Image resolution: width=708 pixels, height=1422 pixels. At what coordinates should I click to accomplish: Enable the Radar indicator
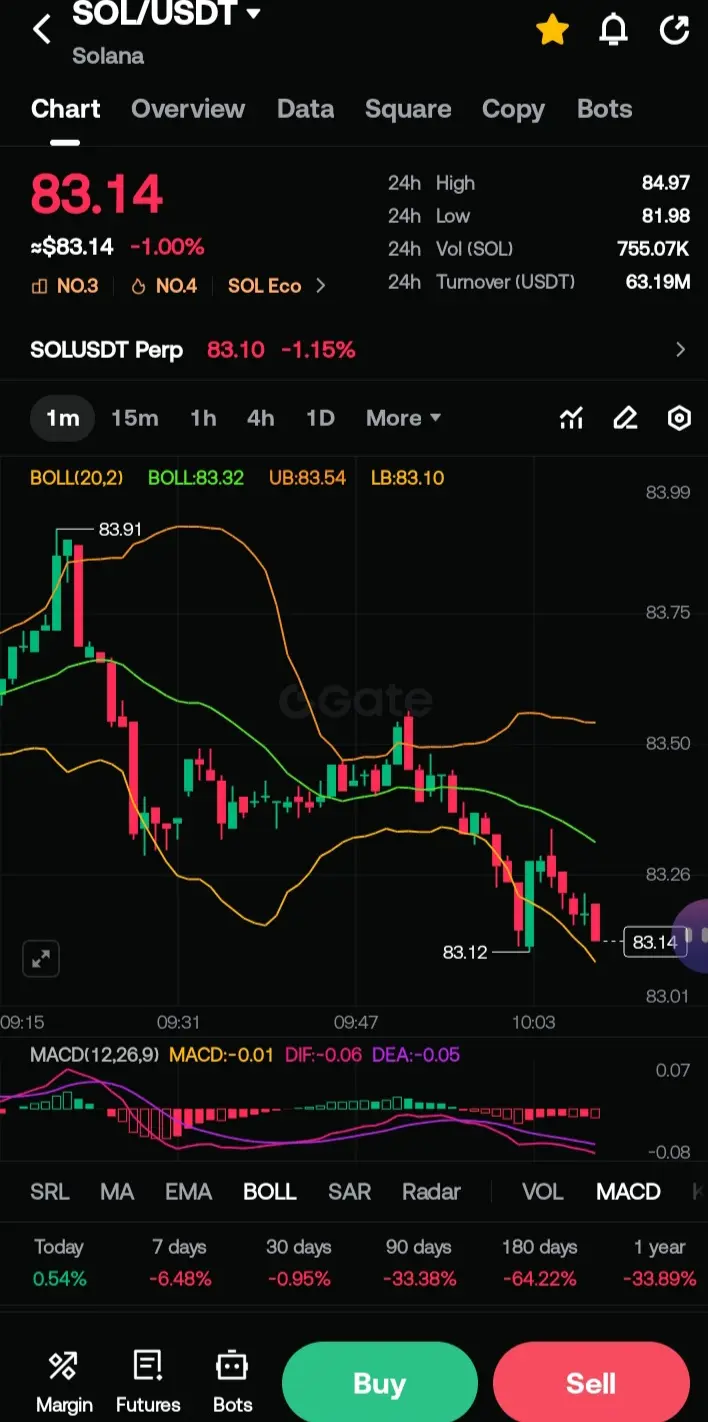pos(431,1192)
